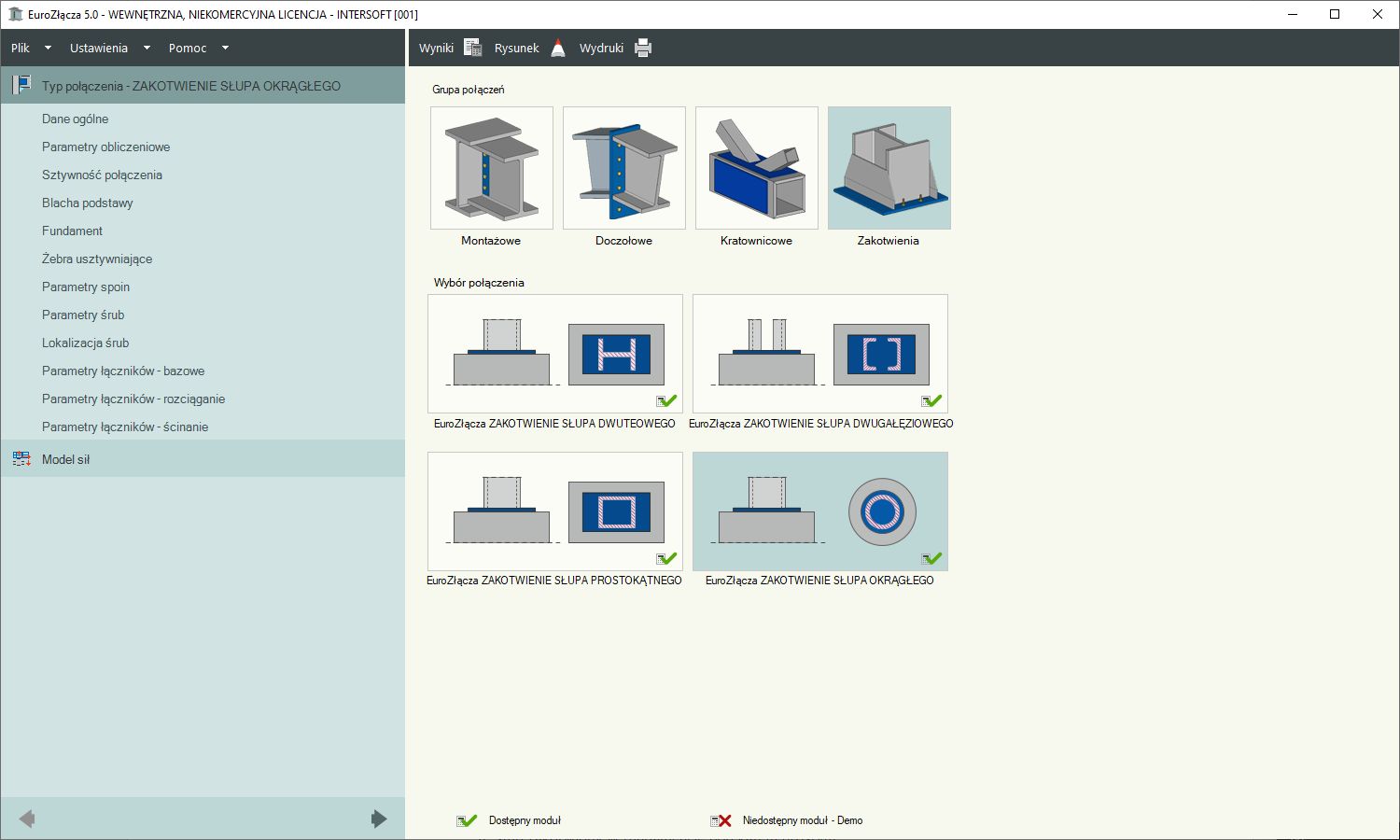Open the Ustawienia menu
Screen dimensions: 1400x840
tap(98, 48)
